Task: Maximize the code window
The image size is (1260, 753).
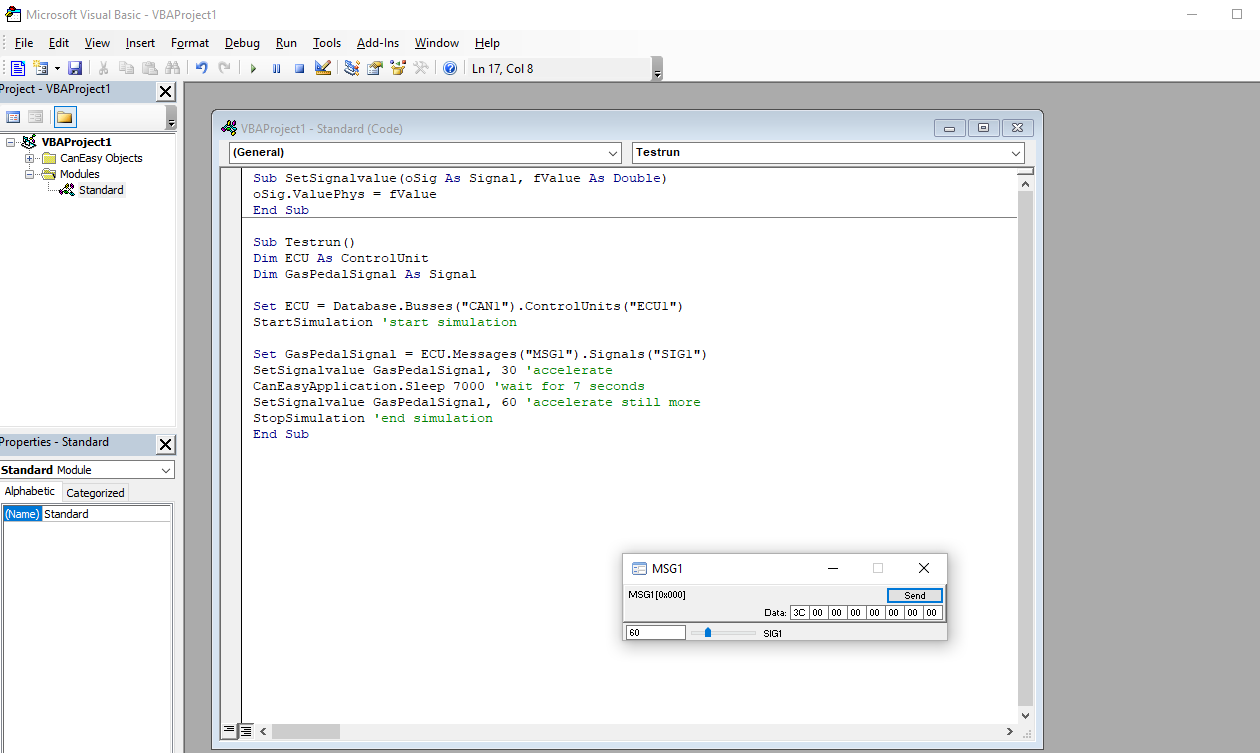Action: 984,128
